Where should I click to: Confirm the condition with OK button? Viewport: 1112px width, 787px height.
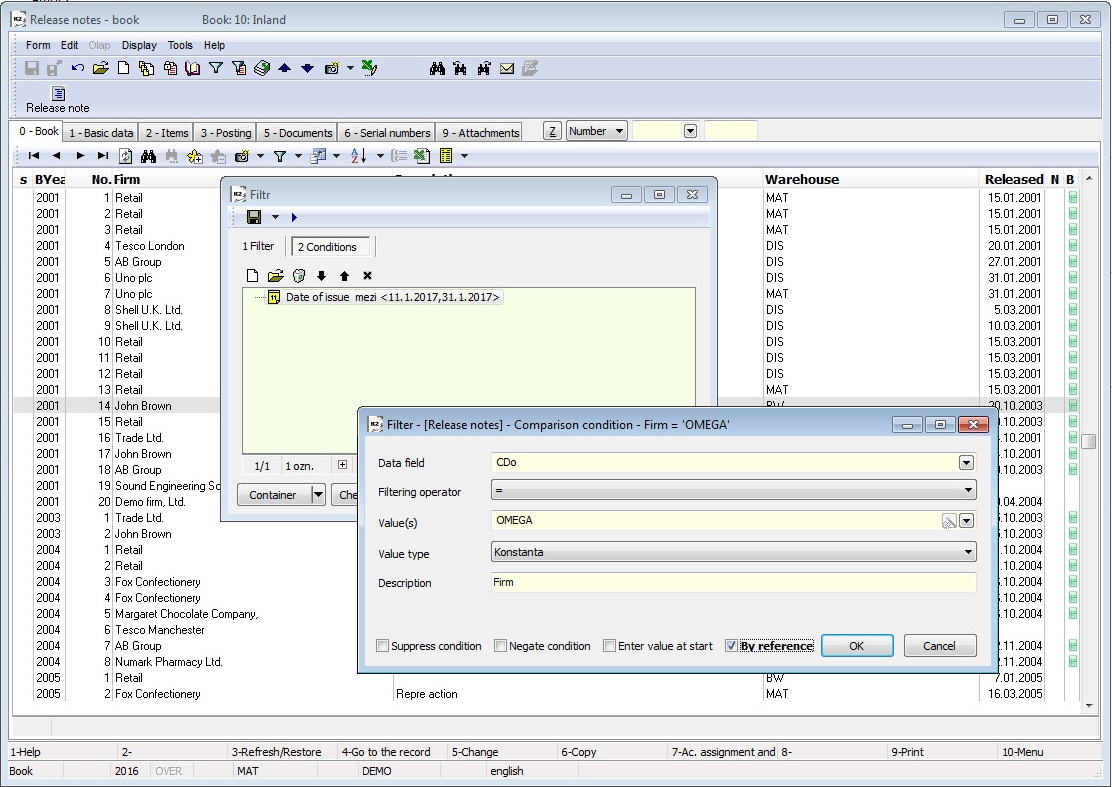(x=856, y=646)
